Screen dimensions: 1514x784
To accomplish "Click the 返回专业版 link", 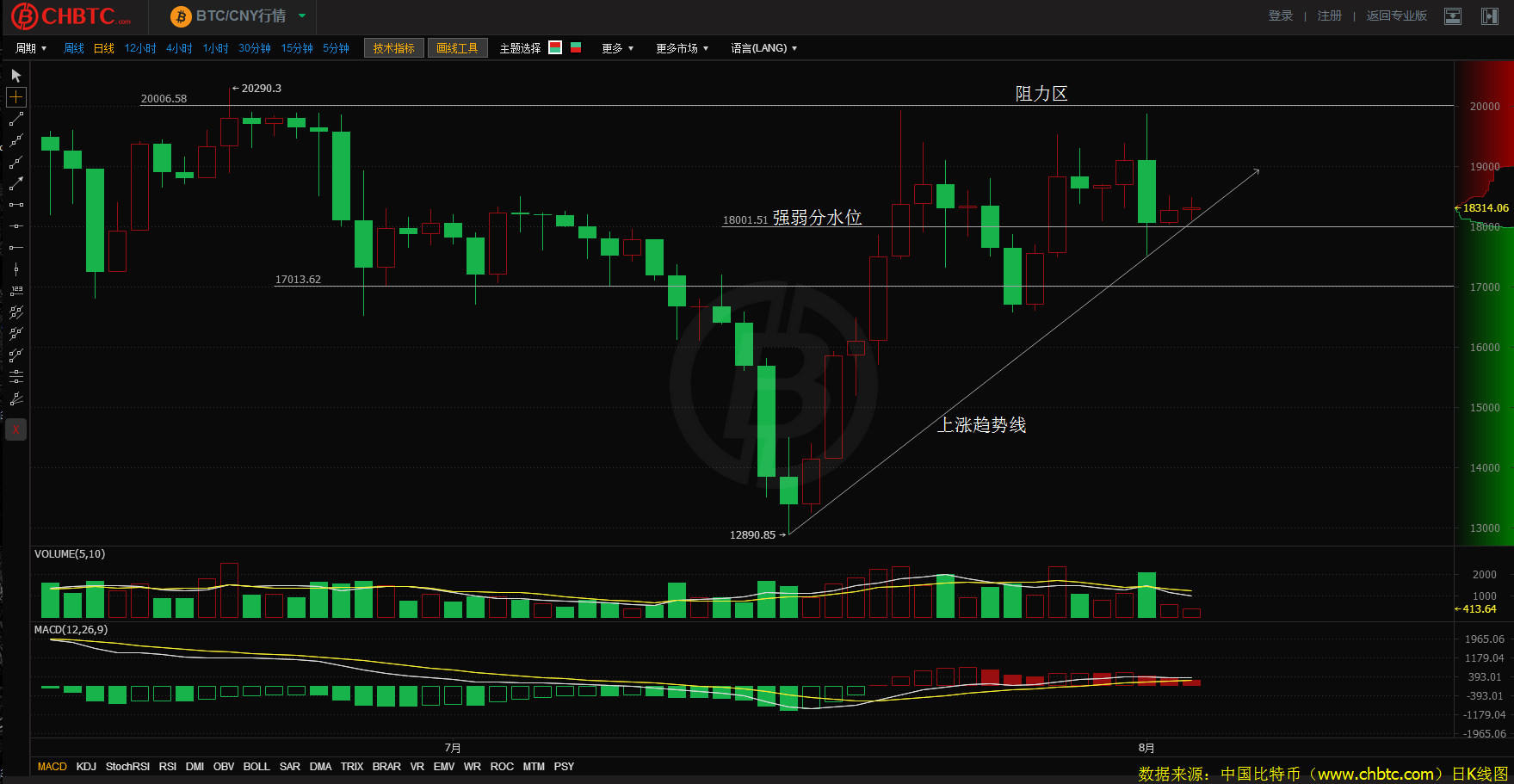I will 1396,16.
